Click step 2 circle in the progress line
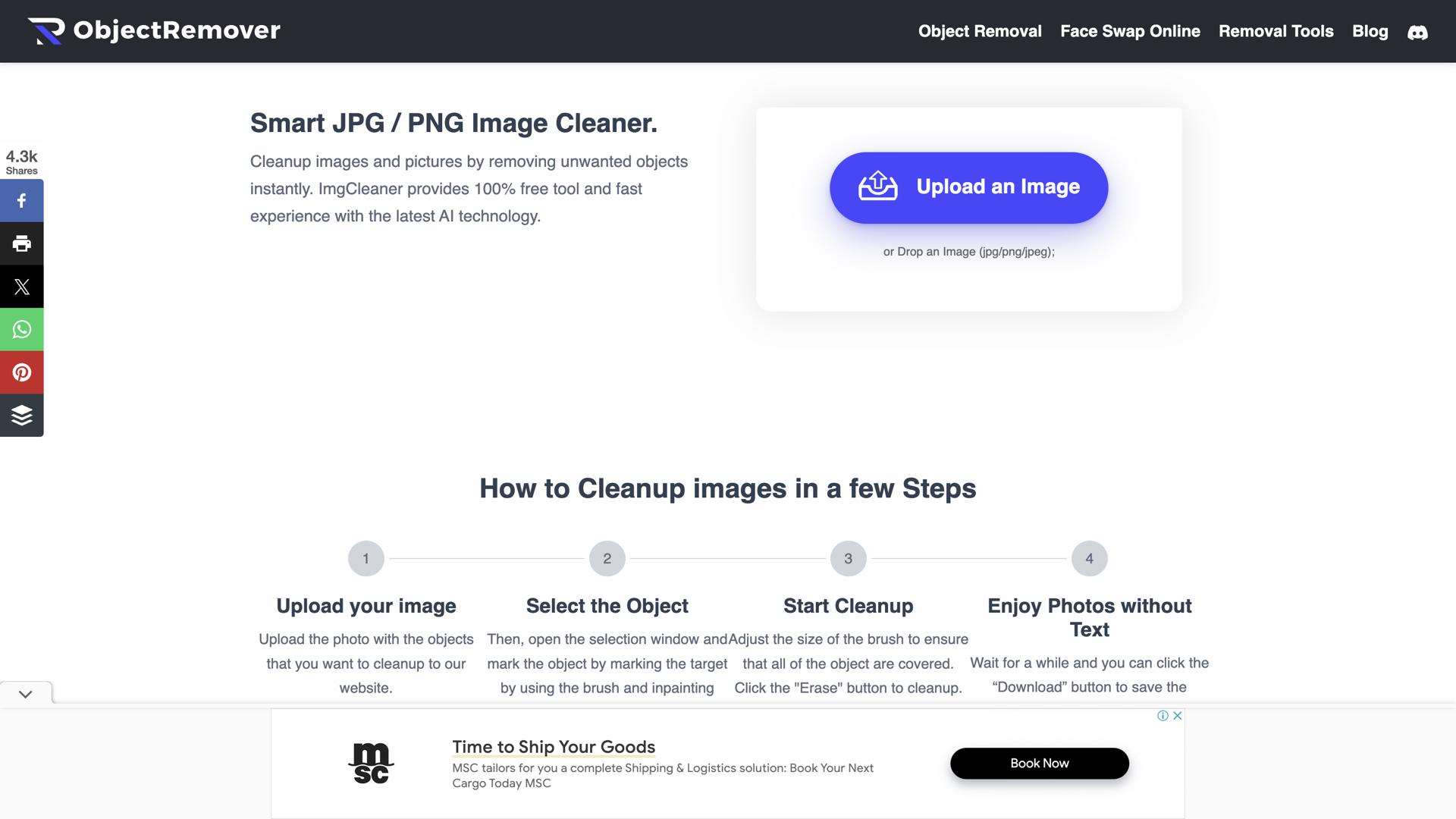 pos(607,557)
